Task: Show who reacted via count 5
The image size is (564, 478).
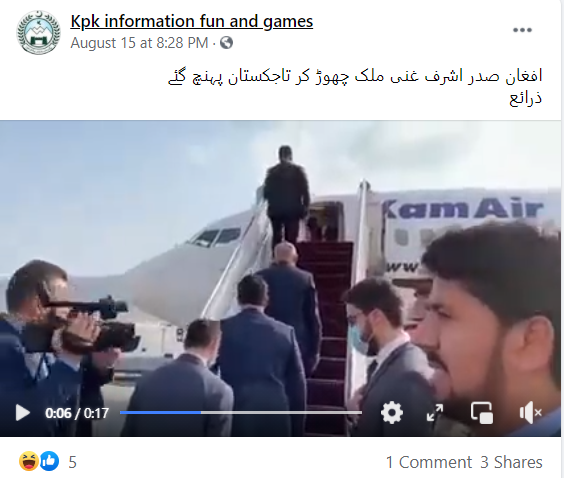Action: 73,462
